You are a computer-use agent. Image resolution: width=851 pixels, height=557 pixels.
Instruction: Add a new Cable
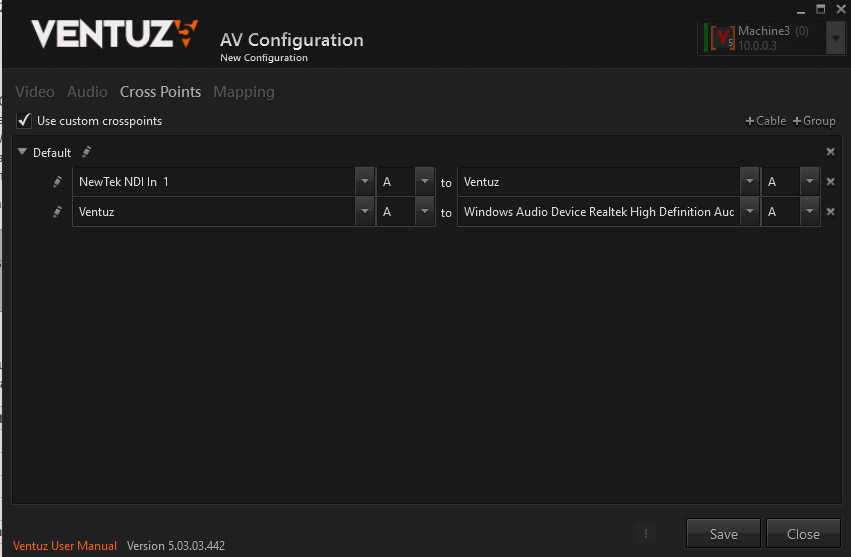tap(766, 121)
